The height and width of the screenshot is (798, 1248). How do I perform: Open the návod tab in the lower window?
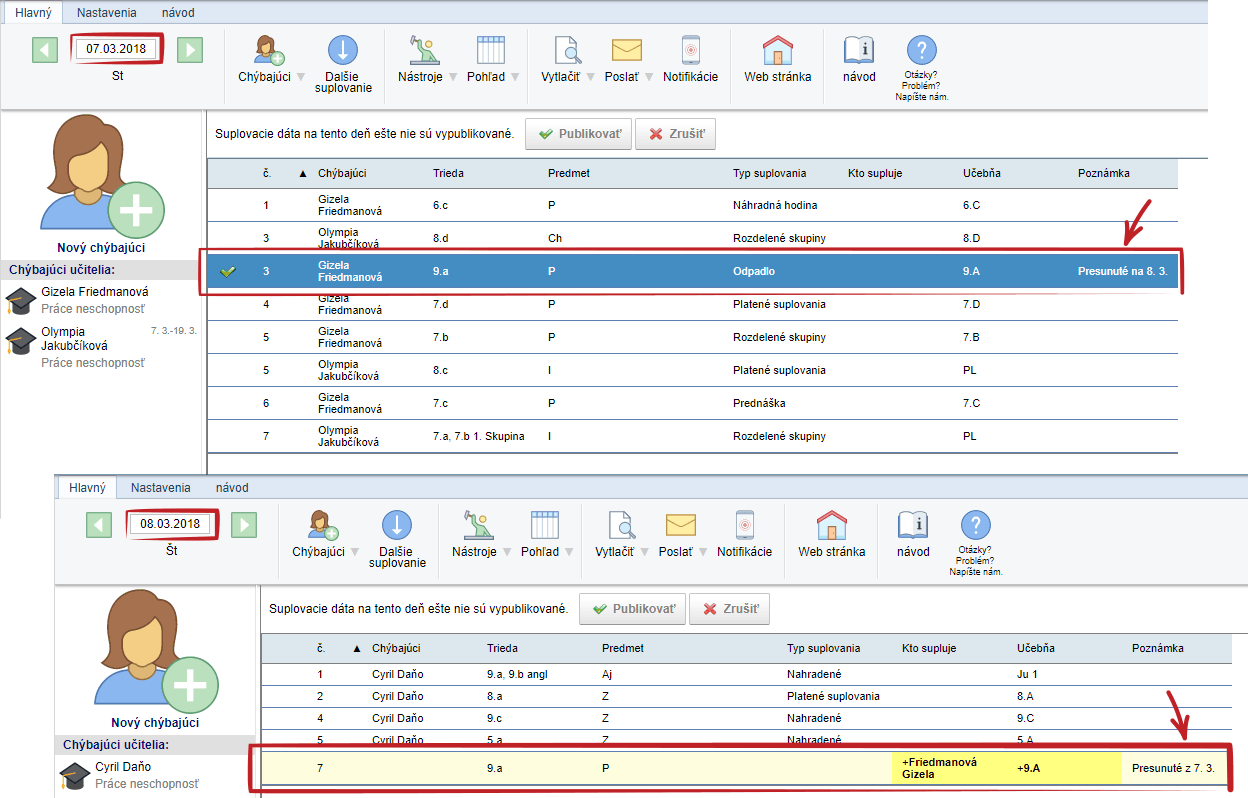[232, 488]
